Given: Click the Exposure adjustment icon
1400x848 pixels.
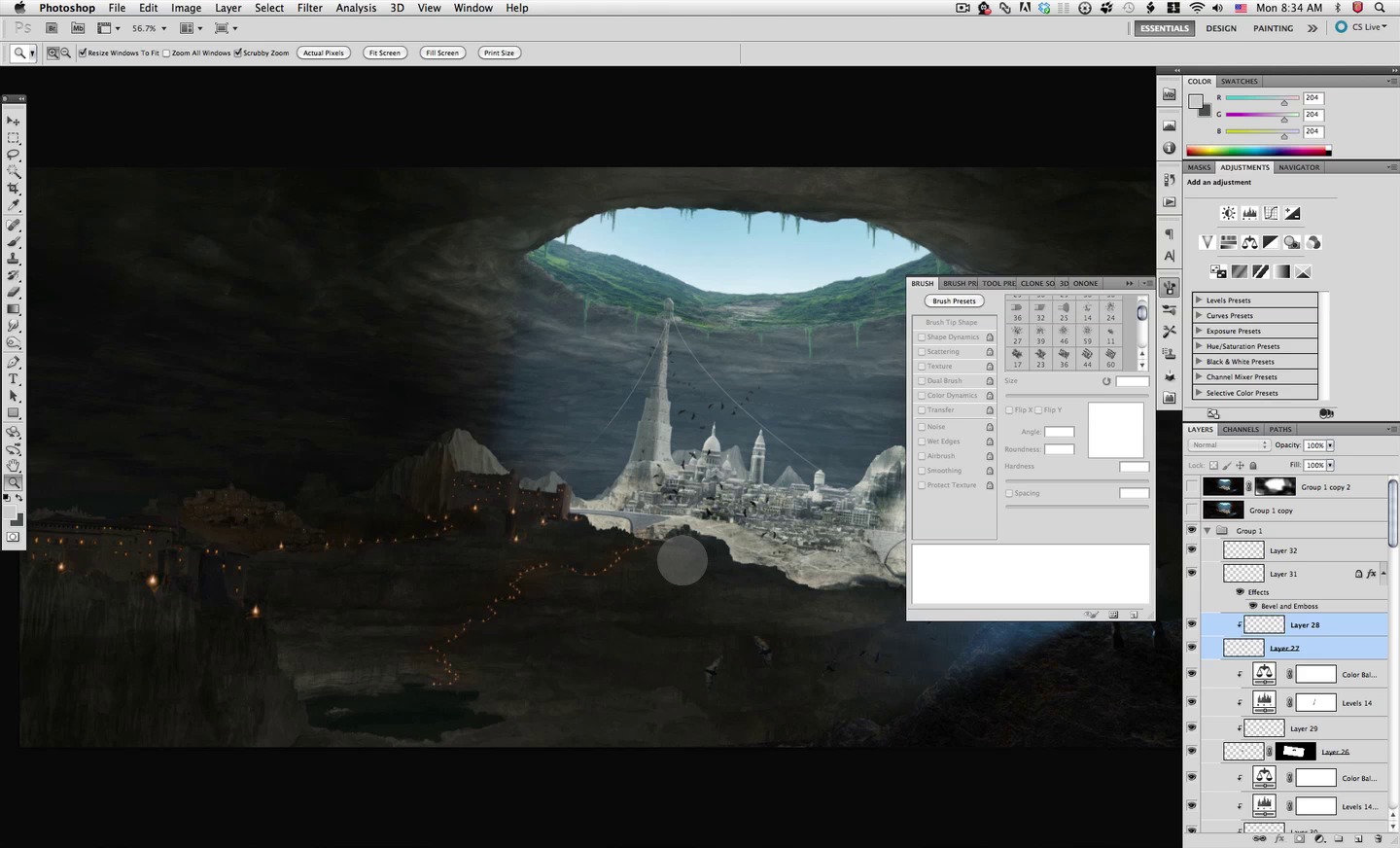Looking at the screenshot, I should coord(1292,213).
